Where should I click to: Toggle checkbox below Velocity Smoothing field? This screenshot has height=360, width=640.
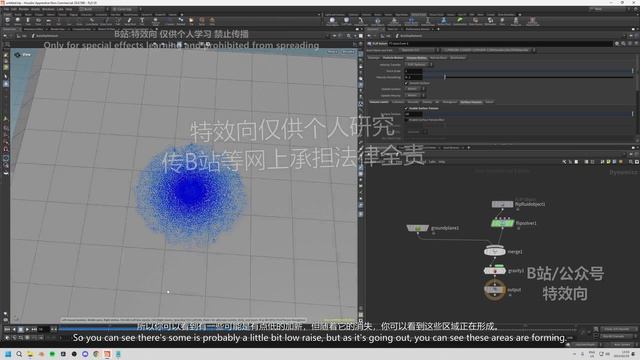406,83
